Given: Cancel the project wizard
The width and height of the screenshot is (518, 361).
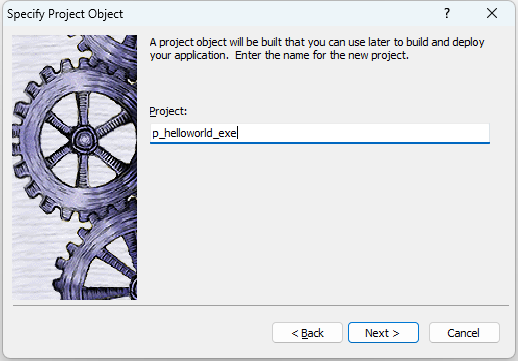Looking at the screenshot, I should click(x=464, y=332).
